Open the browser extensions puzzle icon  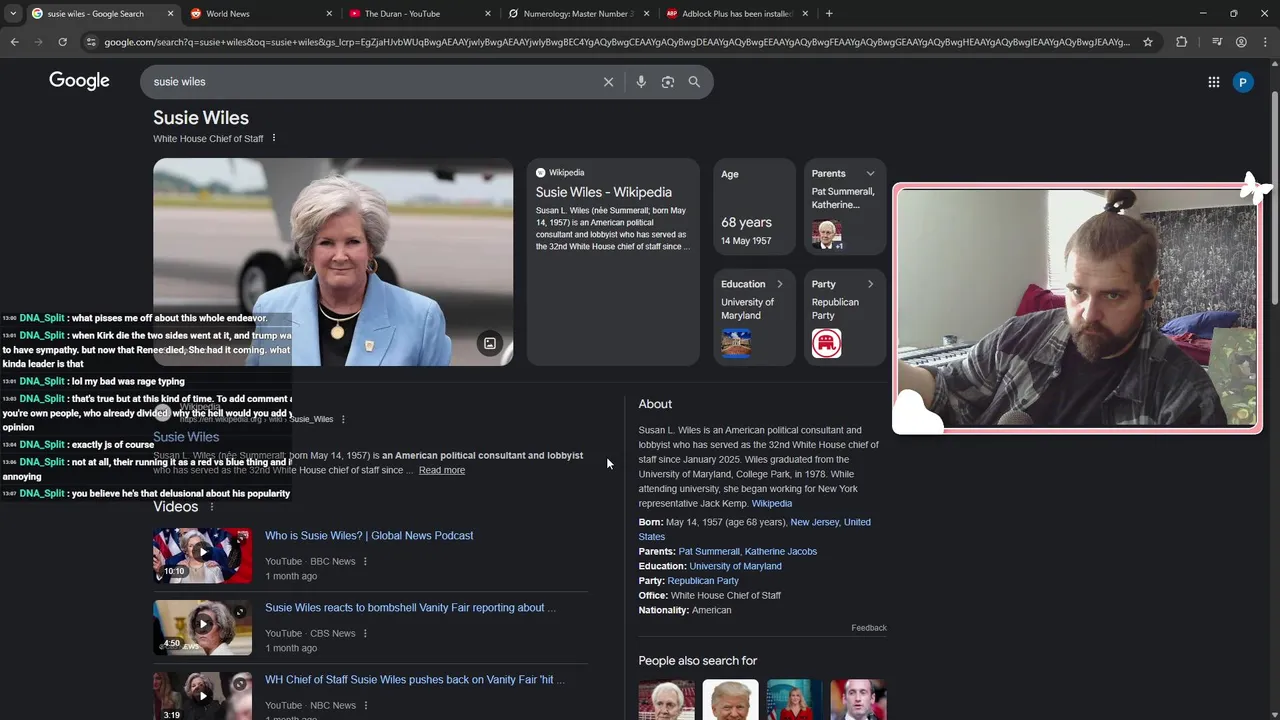[1181, 42]
